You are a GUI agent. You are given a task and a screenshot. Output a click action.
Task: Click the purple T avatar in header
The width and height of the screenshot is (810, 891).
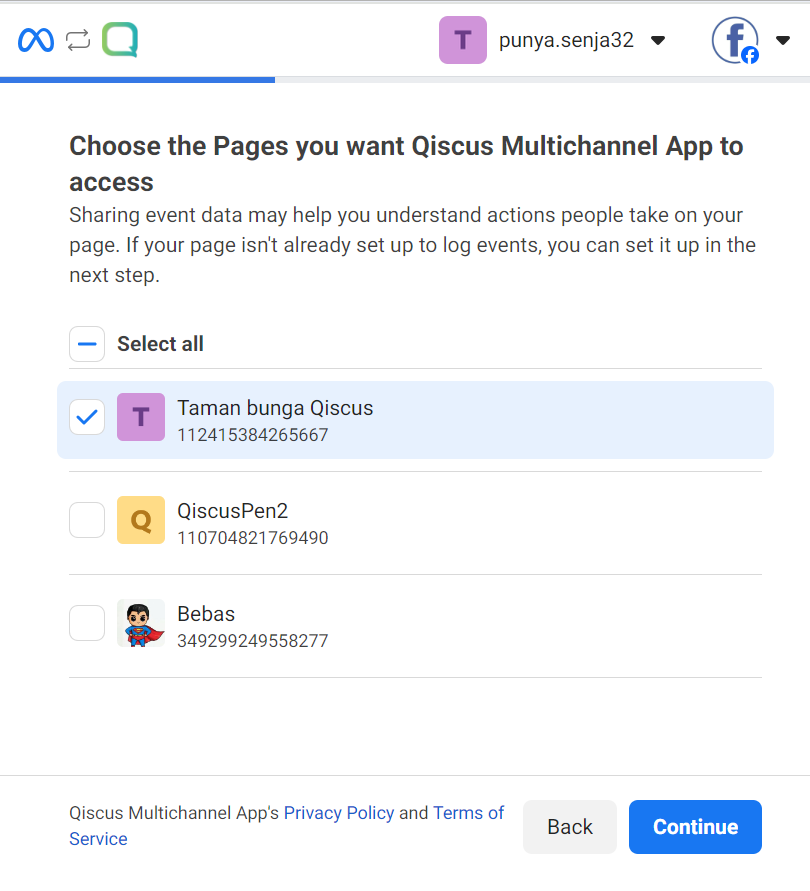[x=463, y=40]
